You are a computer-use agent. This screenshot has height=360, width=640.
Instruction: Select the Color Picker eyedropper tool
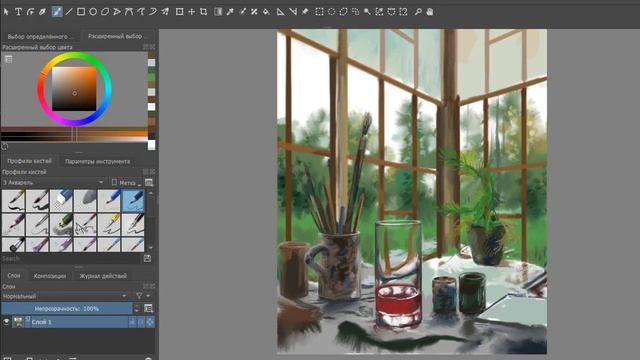click(x=230, y=12)
